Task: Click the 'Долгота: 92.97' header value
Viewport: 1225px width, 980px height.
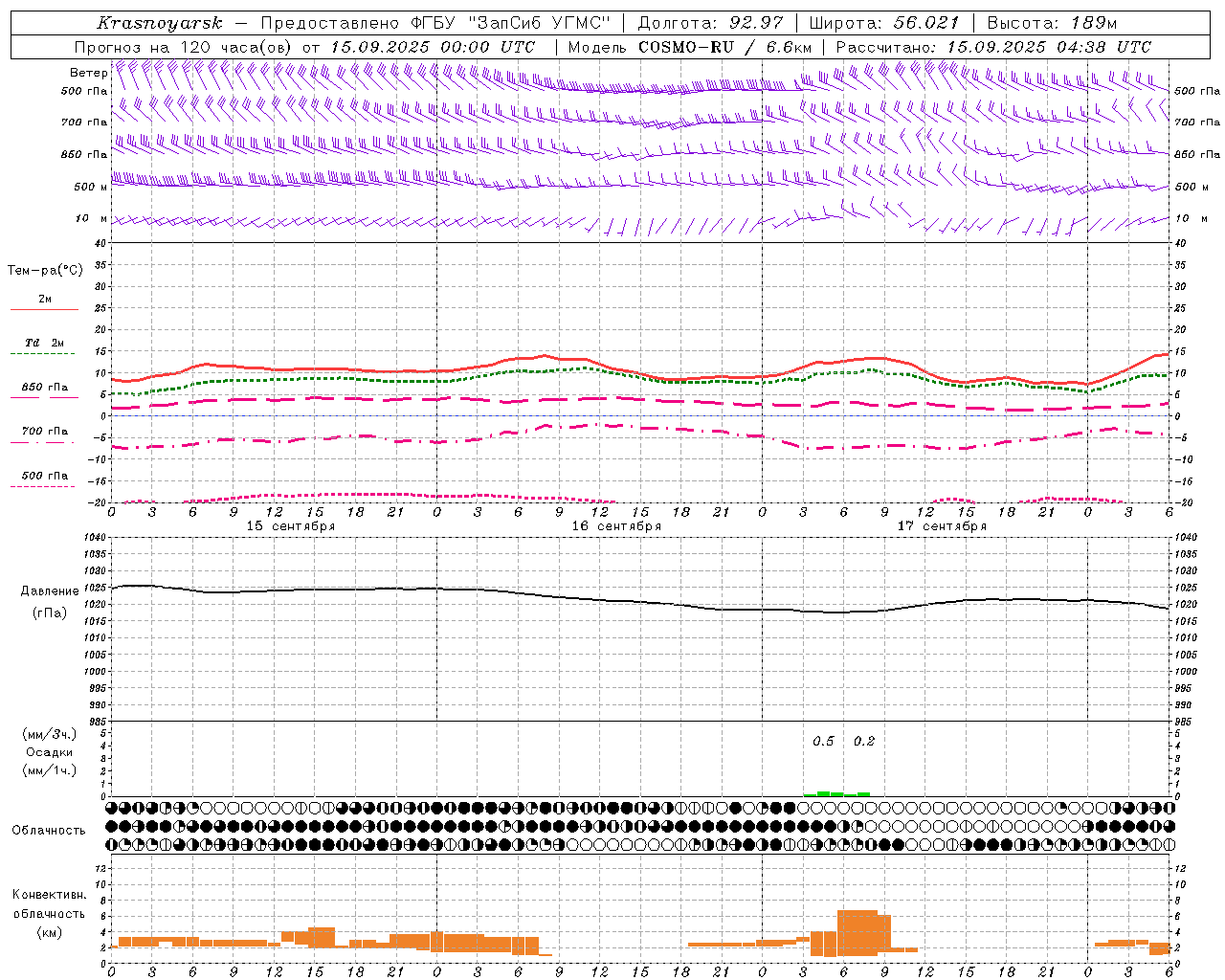Action: tap(711, 23)
